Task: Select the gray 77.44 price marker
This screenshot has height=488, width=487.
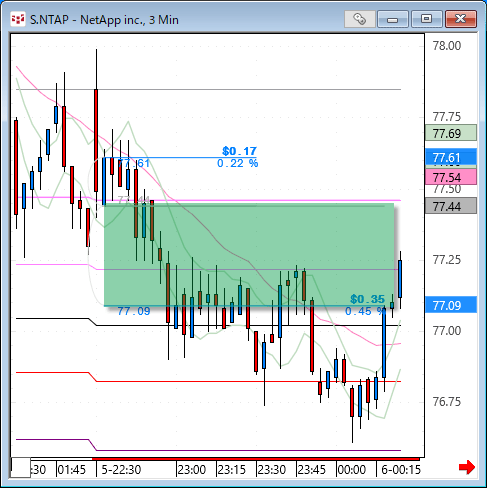Action: pyautogui.click(x=451, y=206)
